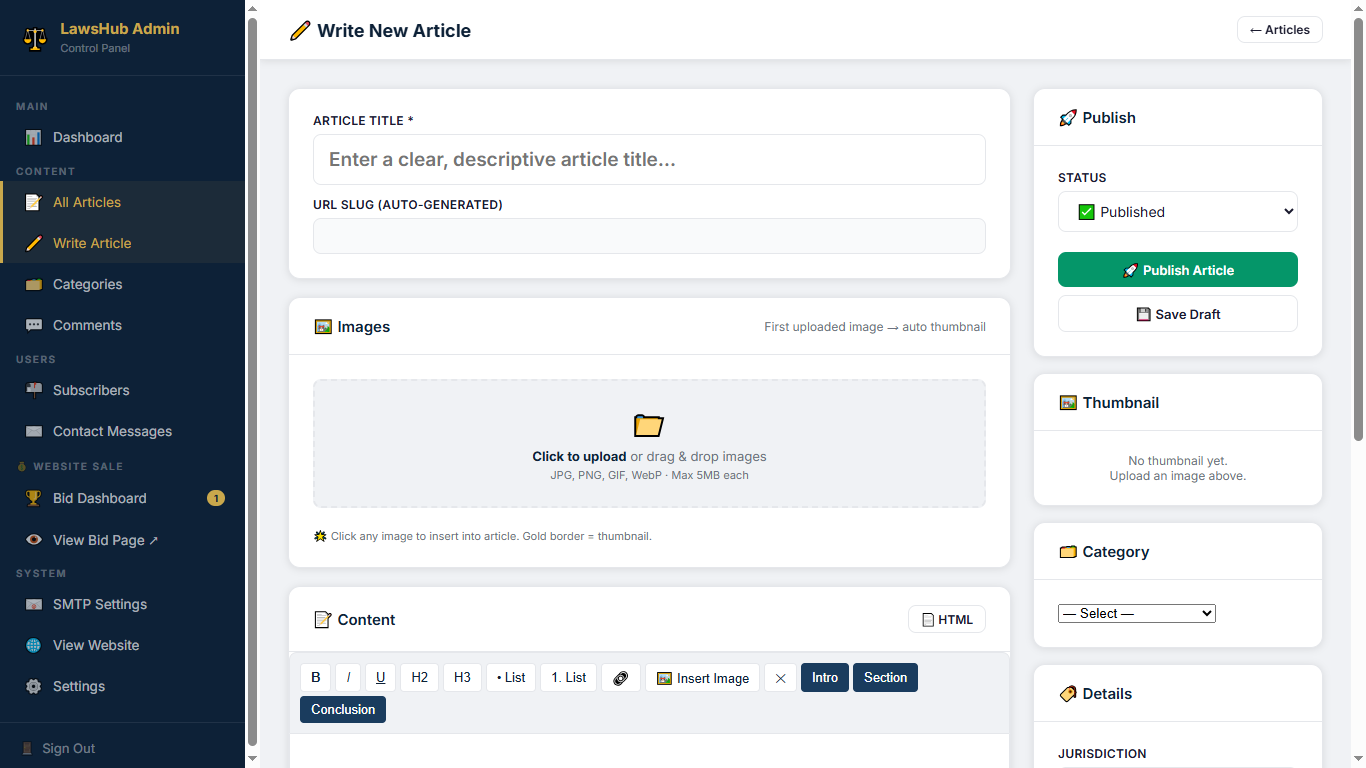Save the article as draft
This screenshot has width=1366, height=768.
click(1177, 314)
